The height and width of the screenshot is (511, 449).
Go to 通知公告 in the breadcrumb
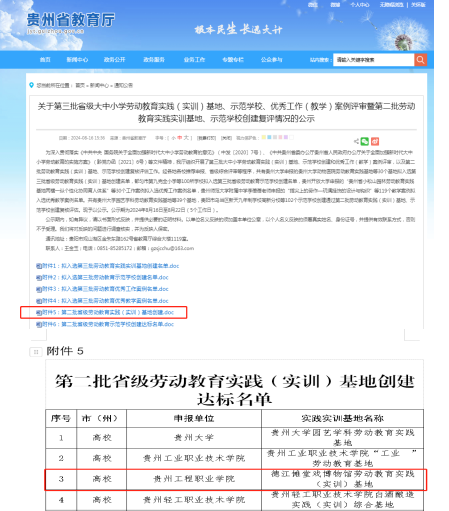[x=123, y=85]
